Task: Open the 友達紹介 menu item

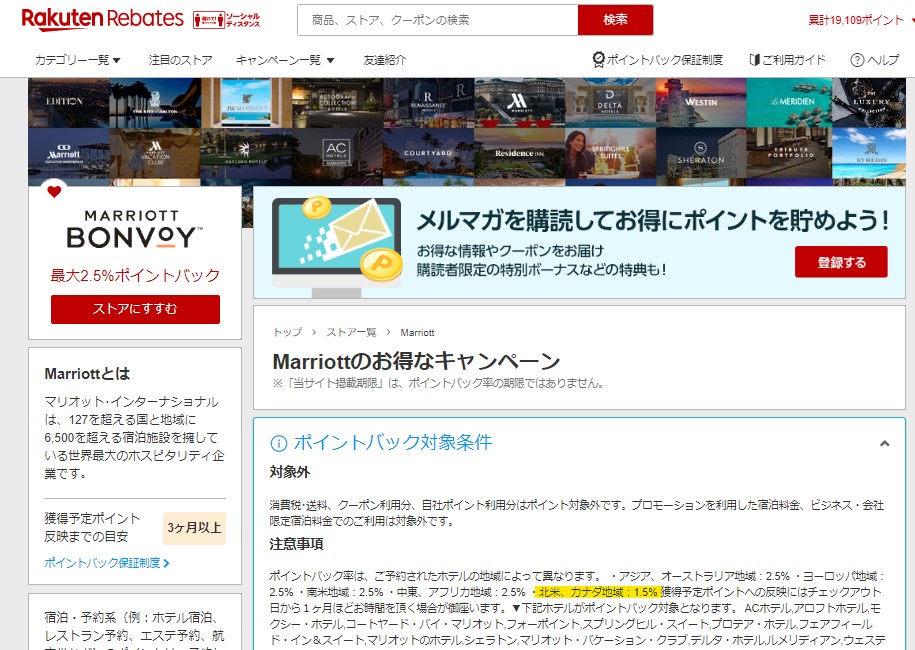Action: 384,60
